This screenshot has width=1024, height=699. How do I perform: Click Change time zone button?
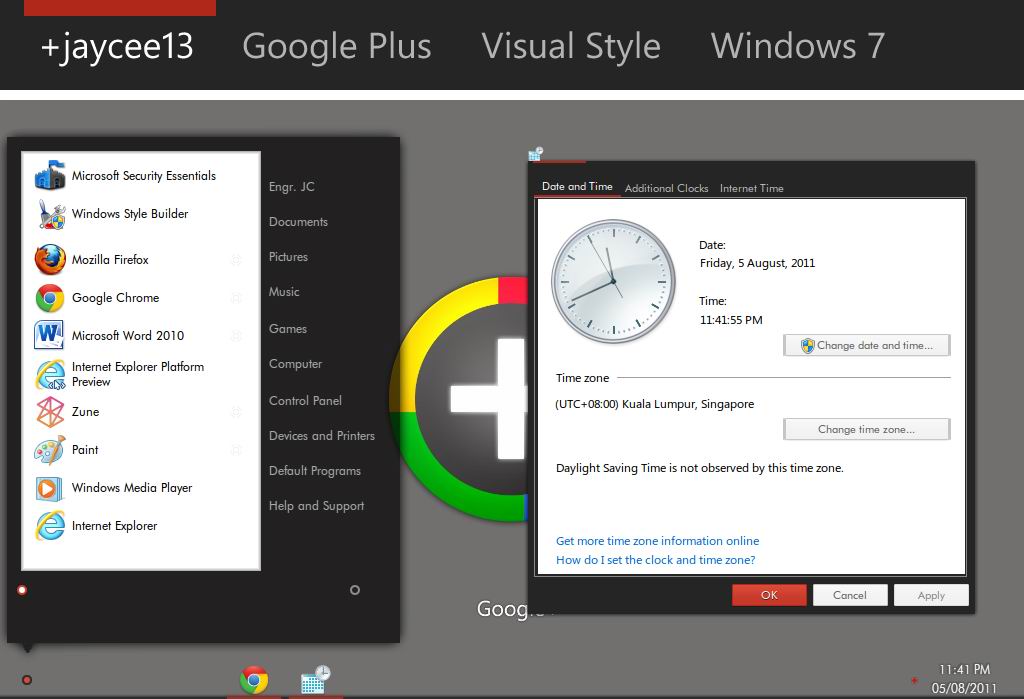pos(867,429)
